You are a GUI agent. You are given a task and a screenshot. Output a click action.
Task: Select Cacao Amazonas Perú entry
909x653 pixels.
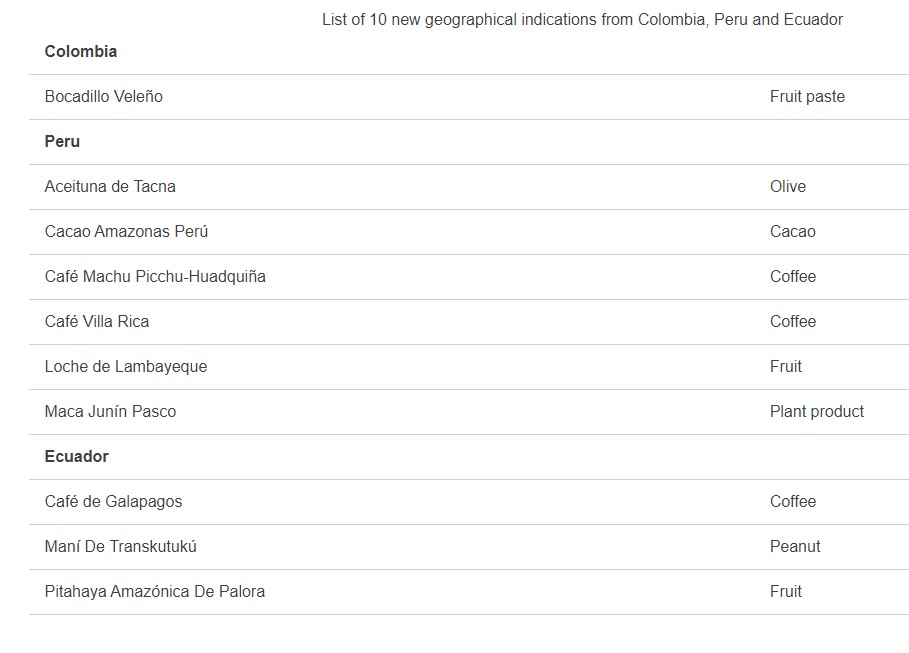(x=126, y=231)
